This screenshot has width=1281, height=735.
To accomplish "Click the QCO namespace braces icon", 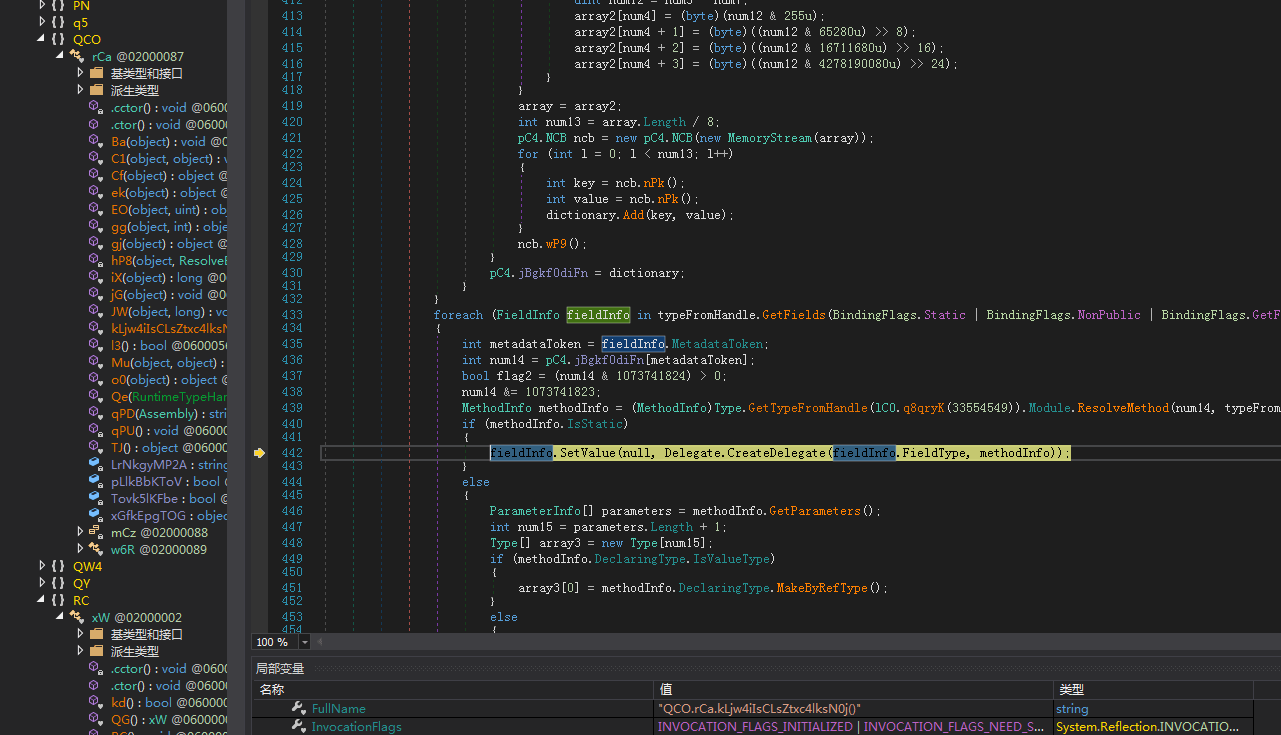I will [58, 40].
